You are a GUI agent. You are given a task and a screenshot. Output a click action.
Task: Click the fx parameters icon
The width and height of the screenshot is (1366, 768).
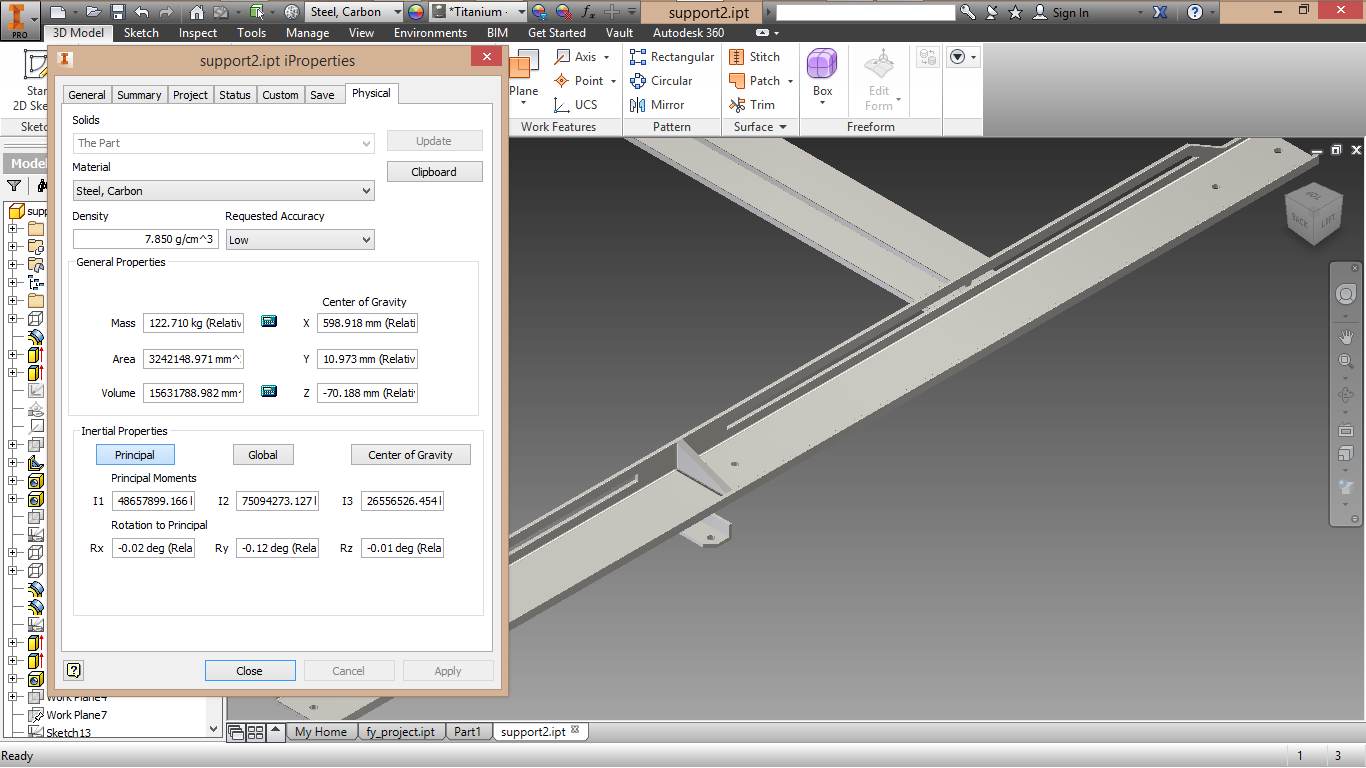tap(588, 12)
